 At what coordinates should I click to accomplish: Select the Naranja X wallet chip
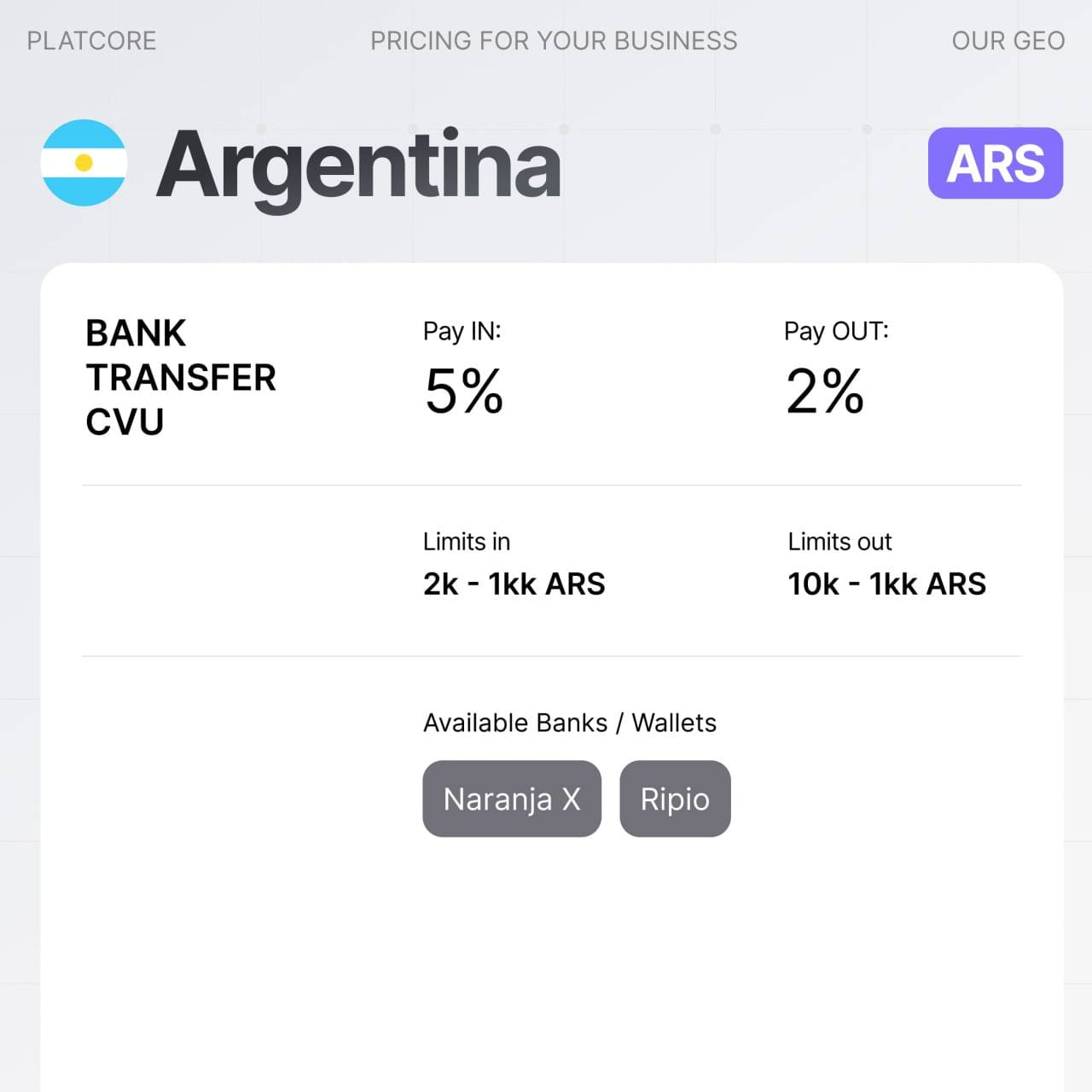pos(512,799)
